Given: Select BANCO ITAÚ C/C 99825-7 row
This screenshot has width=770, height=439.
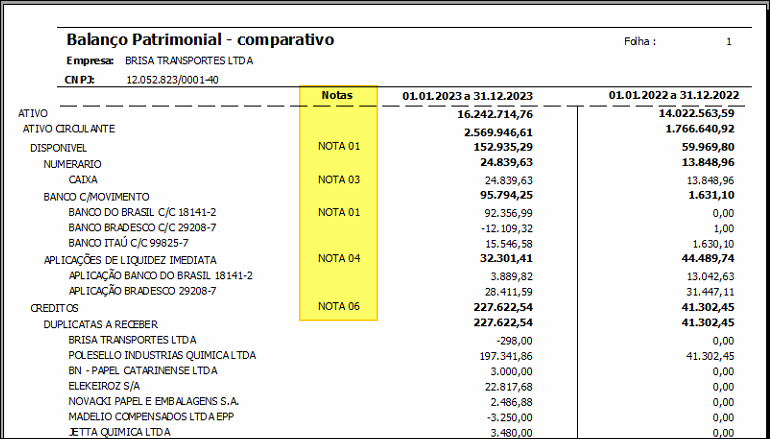Looking at the screenshot, I should [x=128, y=244].
